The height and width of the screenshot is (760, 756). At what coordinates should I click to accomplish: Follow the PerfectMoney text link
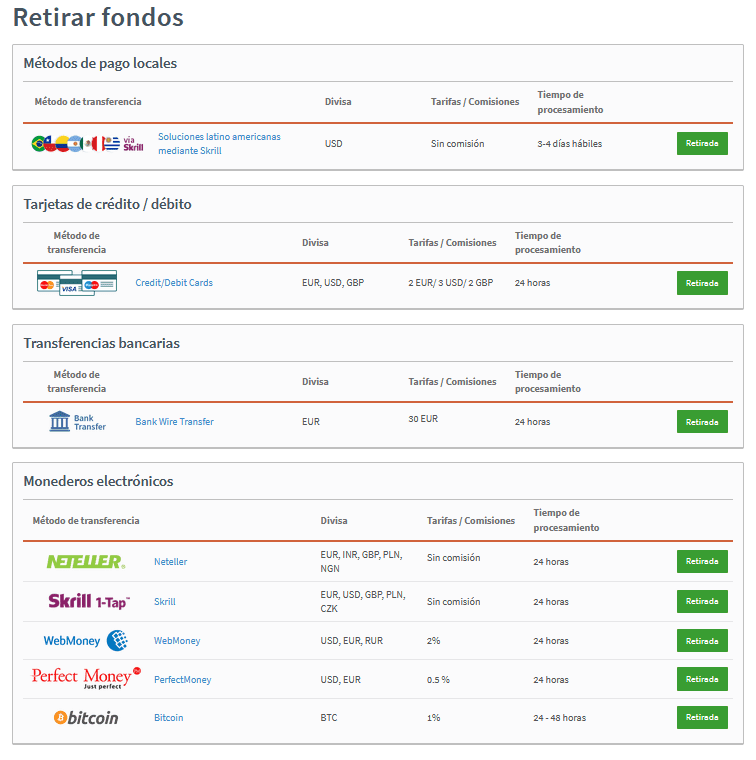pos(182,680)
